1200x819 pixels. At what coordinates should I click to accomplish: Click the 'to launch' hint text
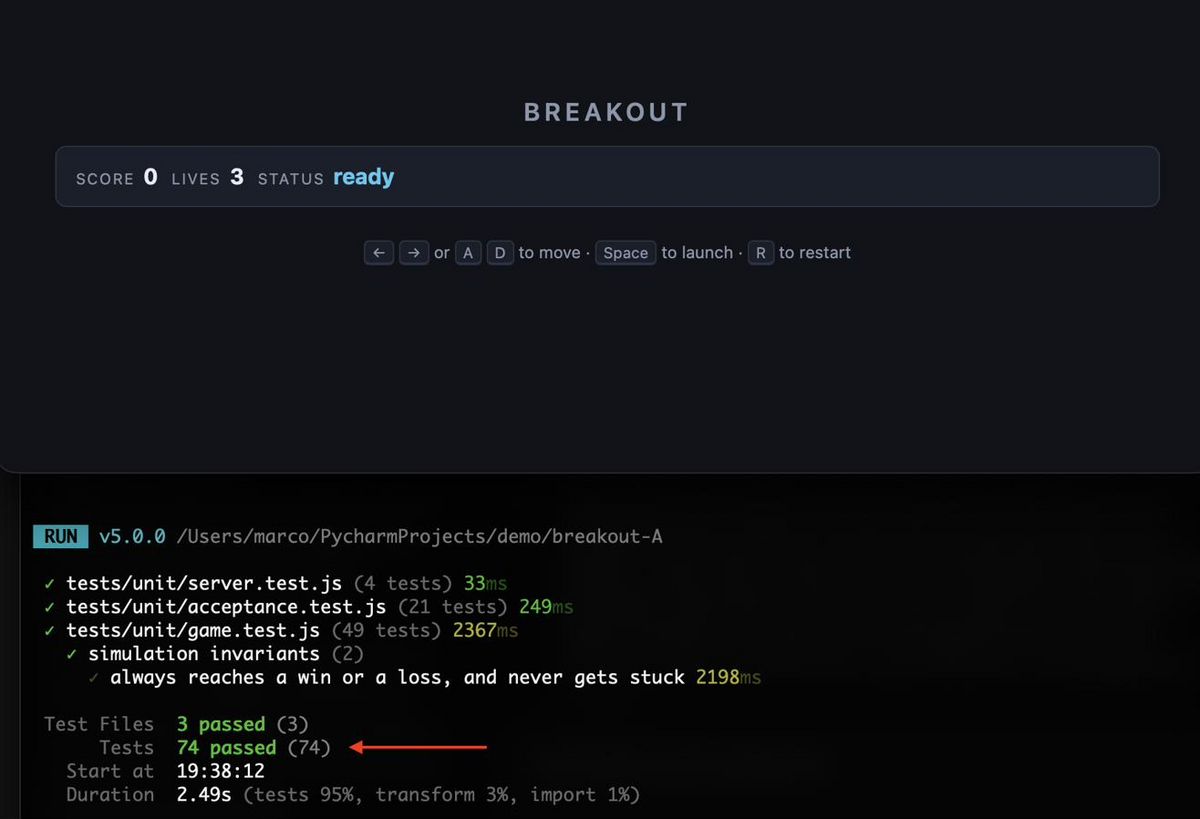[x=697, y=253]
